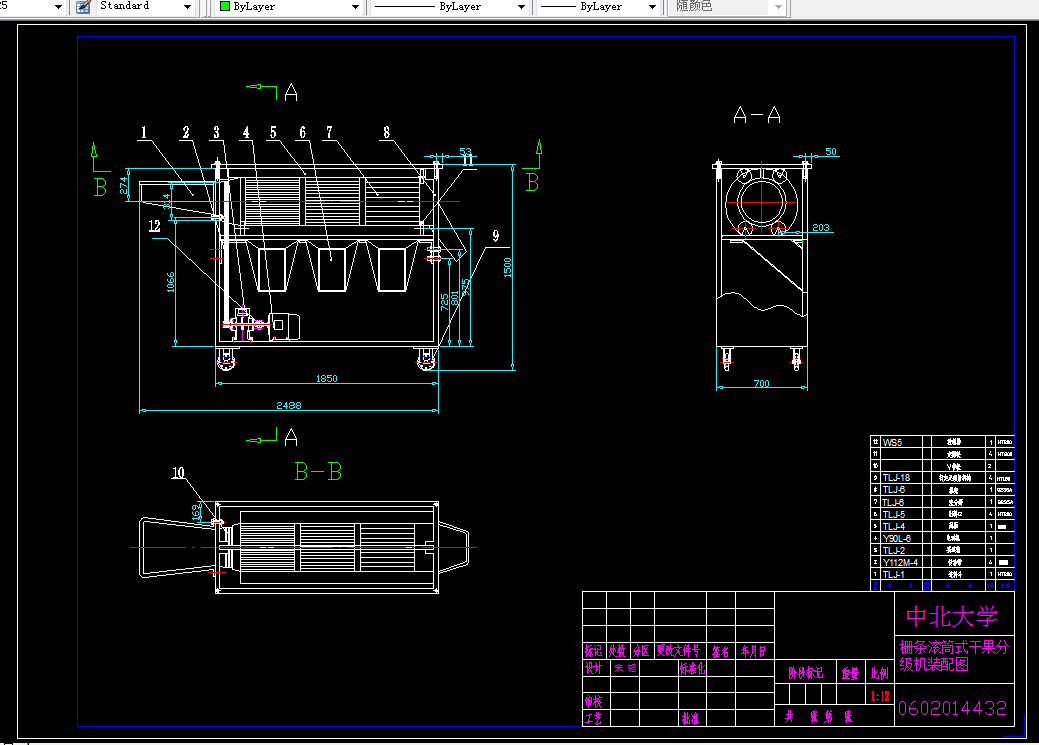Click the table style icon beside Standard
The width and height of the screenshot is (1039, 745).
(83, 7)
